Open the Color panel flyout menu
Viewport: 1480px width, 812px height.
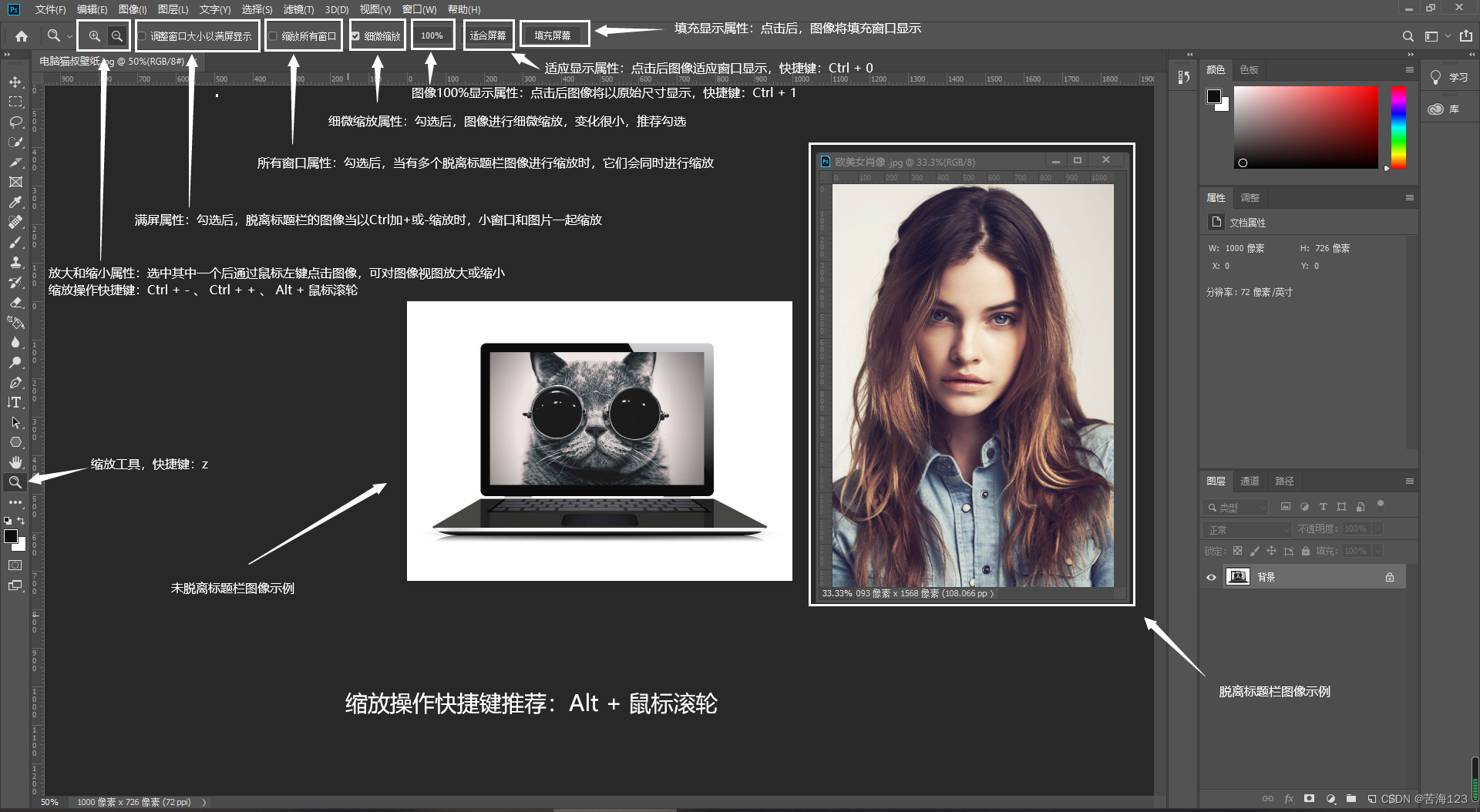tap(1409, 69)
